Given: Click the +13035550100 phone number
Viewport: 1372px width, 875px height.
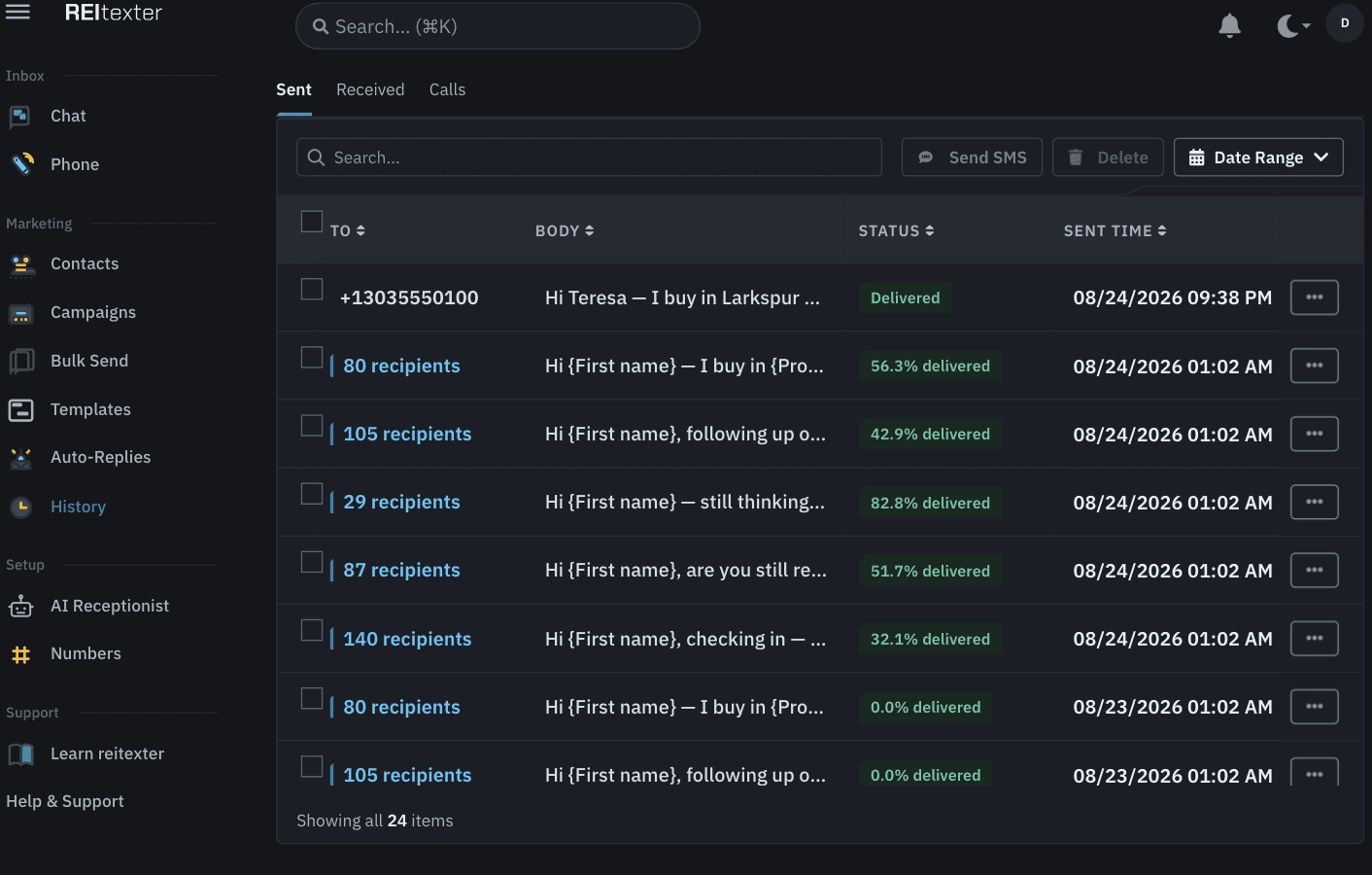Looking at the screenshot, I should pos(409,298).
